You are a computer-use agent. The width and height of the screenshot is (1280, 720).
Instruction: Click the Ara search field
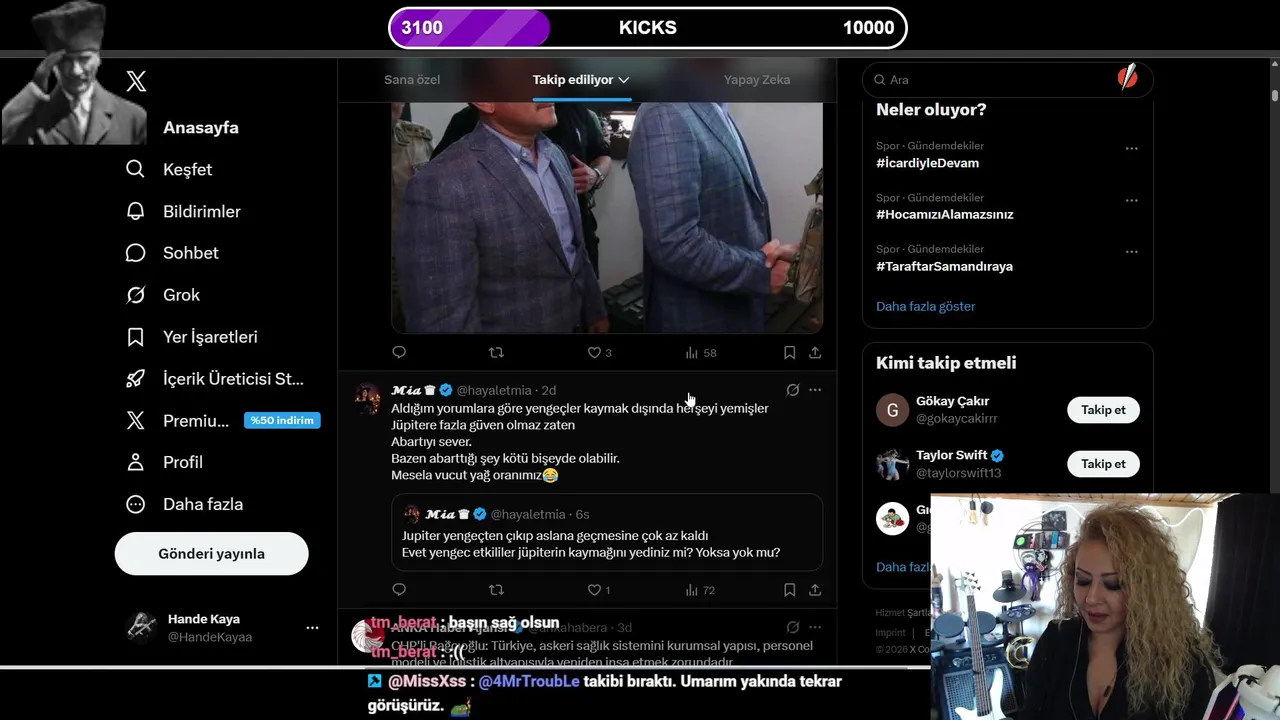click(1008, 79)
